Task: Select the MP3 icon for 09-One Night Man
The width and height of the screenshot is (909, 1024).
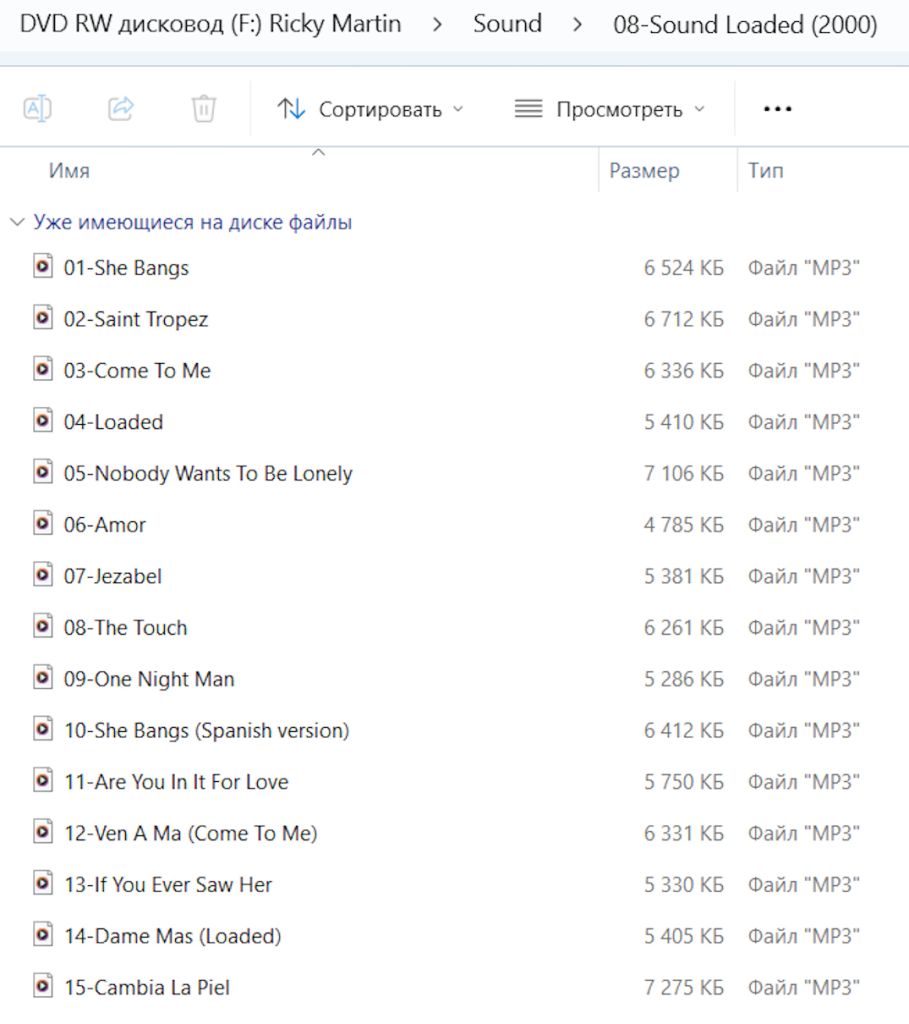Action: [x=43, y=678]
